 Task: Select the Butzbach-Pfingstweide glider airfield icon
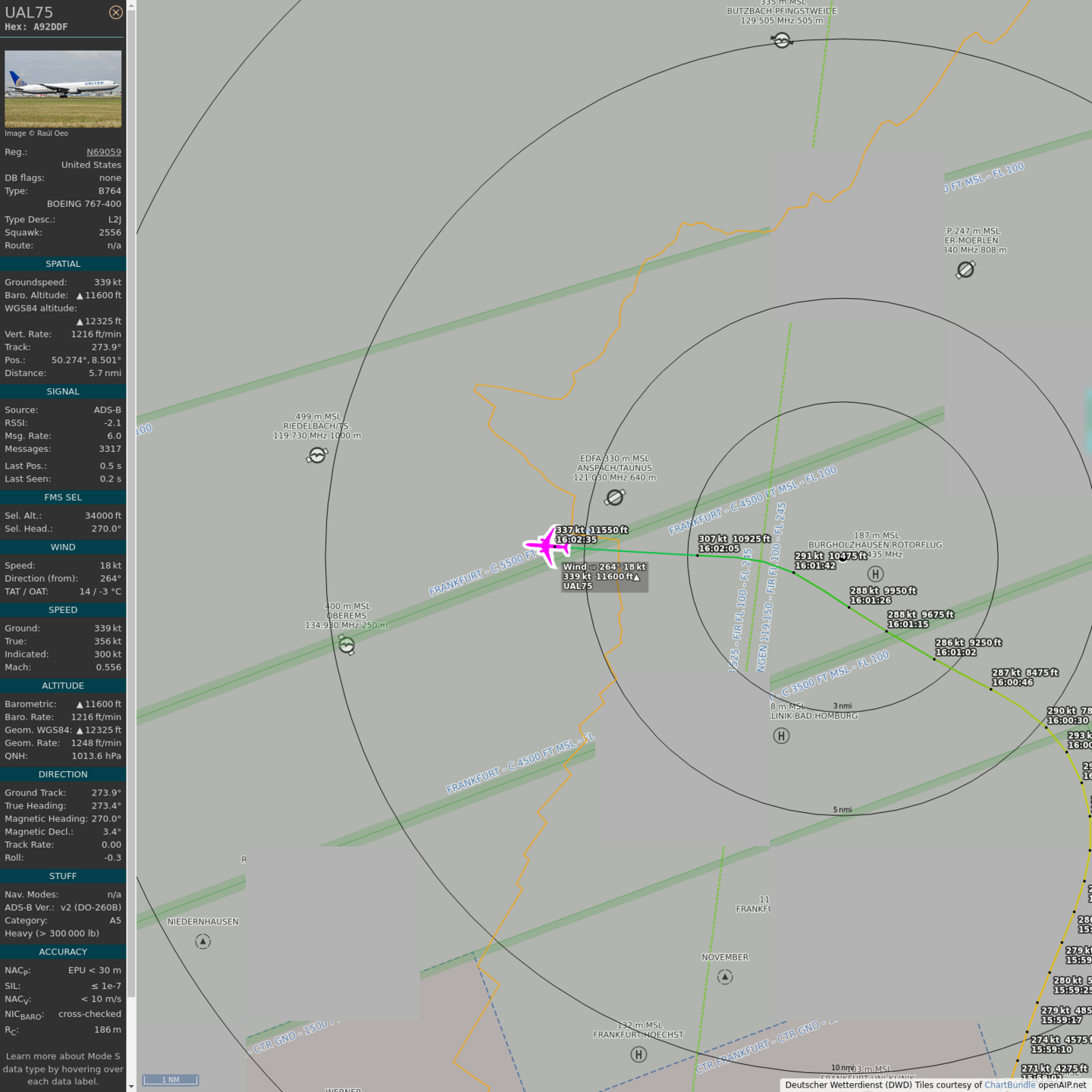(x=782, y=40)
